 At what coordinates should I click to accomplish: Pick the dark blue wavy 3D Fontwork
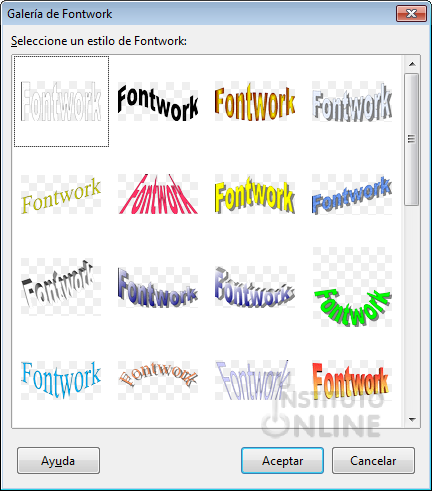coord(158,287)
